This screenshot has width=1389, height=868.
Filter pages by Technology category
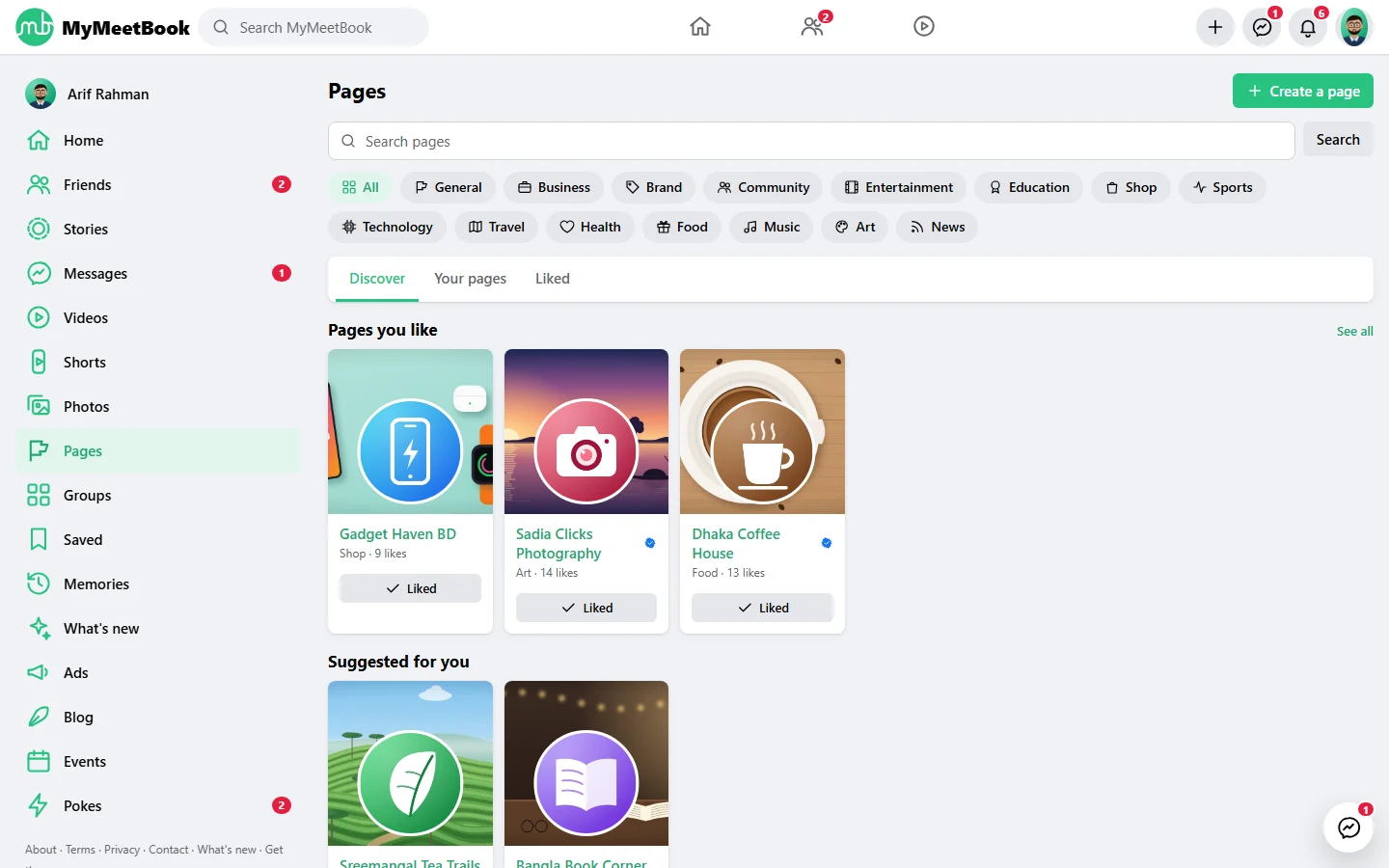(388, 227)
